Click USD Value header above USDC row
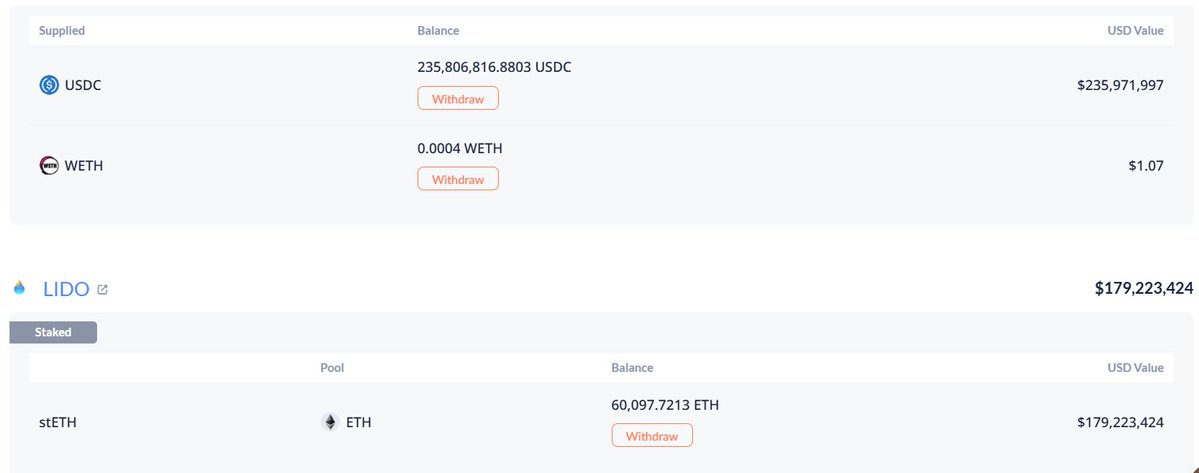This screenshot has height=473, width=1199. pyautogui.click(x=1134, y=31)
